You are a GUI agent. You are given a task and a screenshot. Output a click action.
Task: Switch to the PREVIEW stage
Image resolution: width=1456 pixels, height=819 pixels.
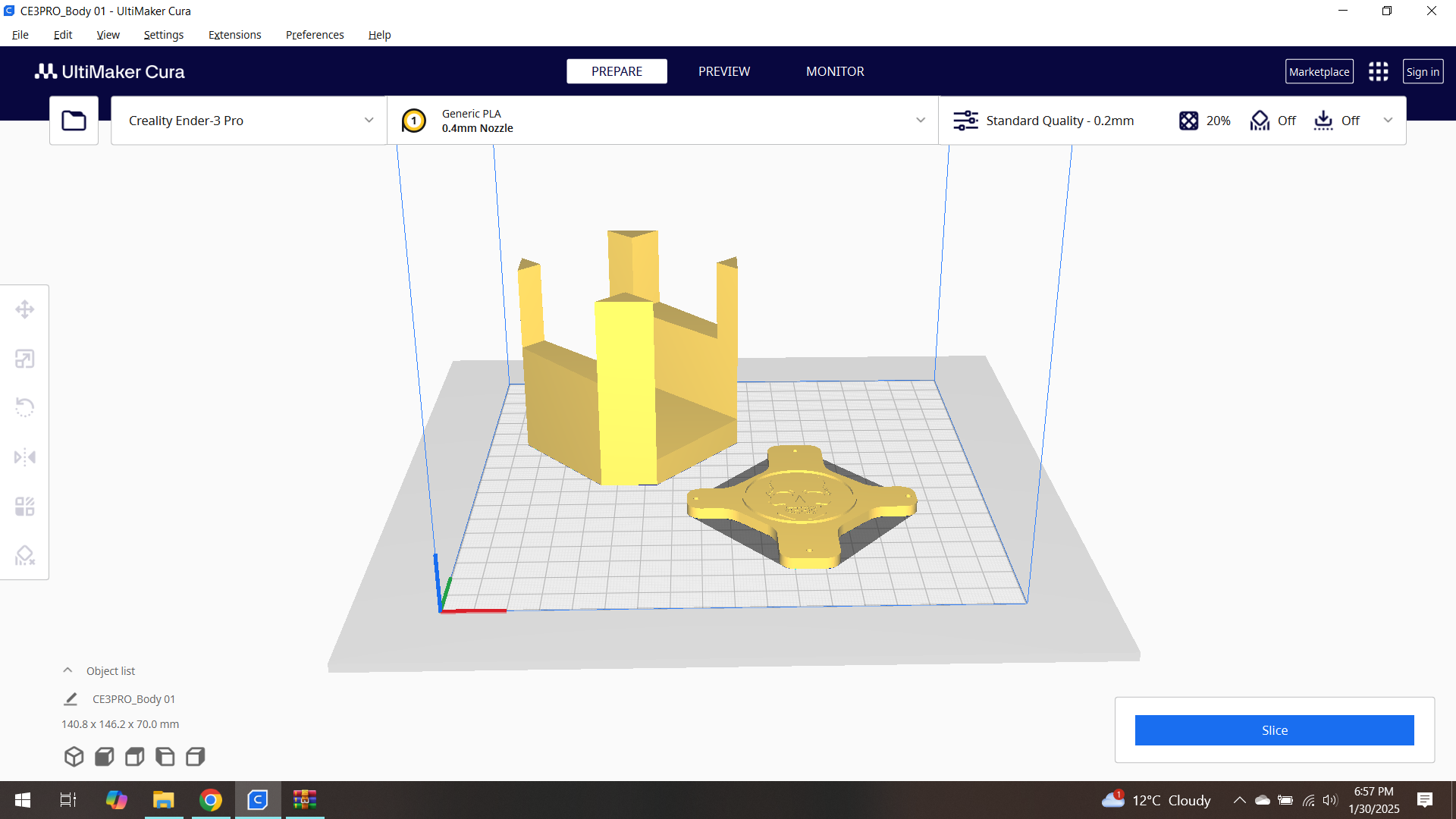click(x=723, y=71)
